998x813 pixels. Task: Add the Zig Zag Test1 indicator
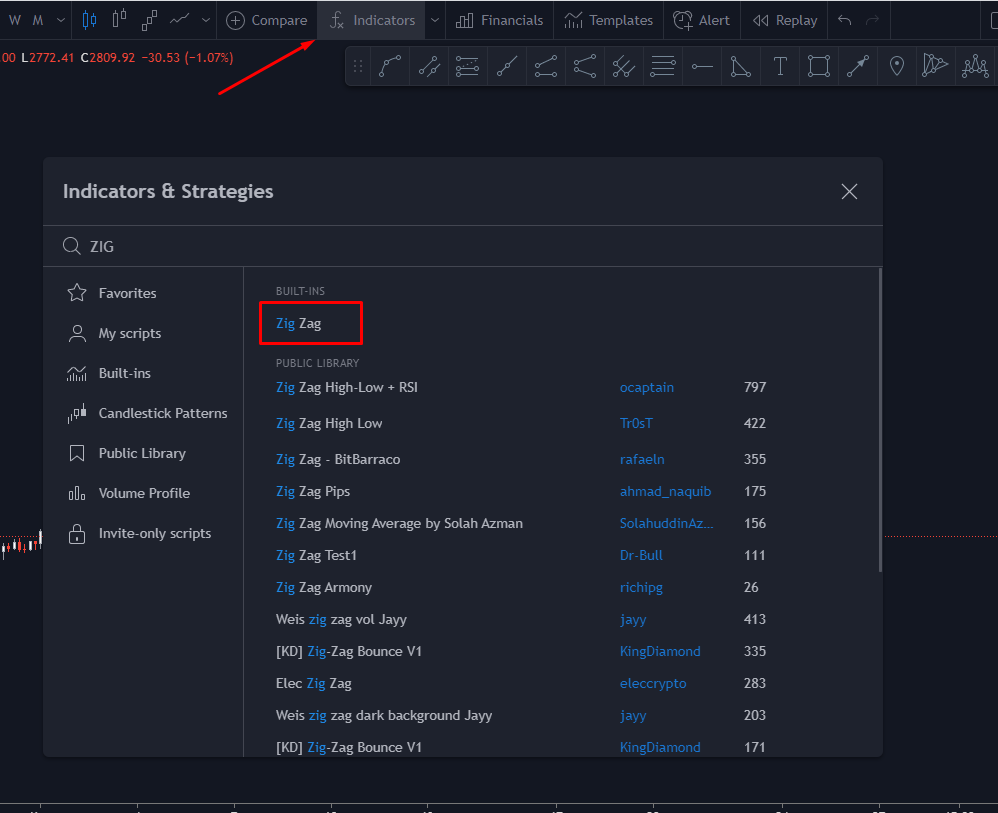[316, 555]
